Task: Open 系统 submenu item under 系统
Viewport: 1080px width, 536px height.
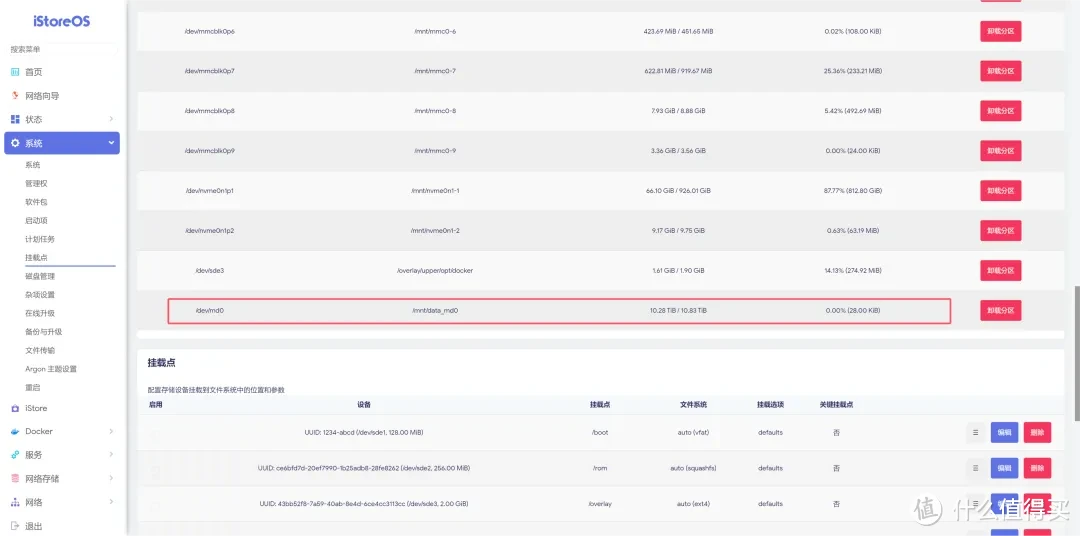Action: [x=32, y=165]
